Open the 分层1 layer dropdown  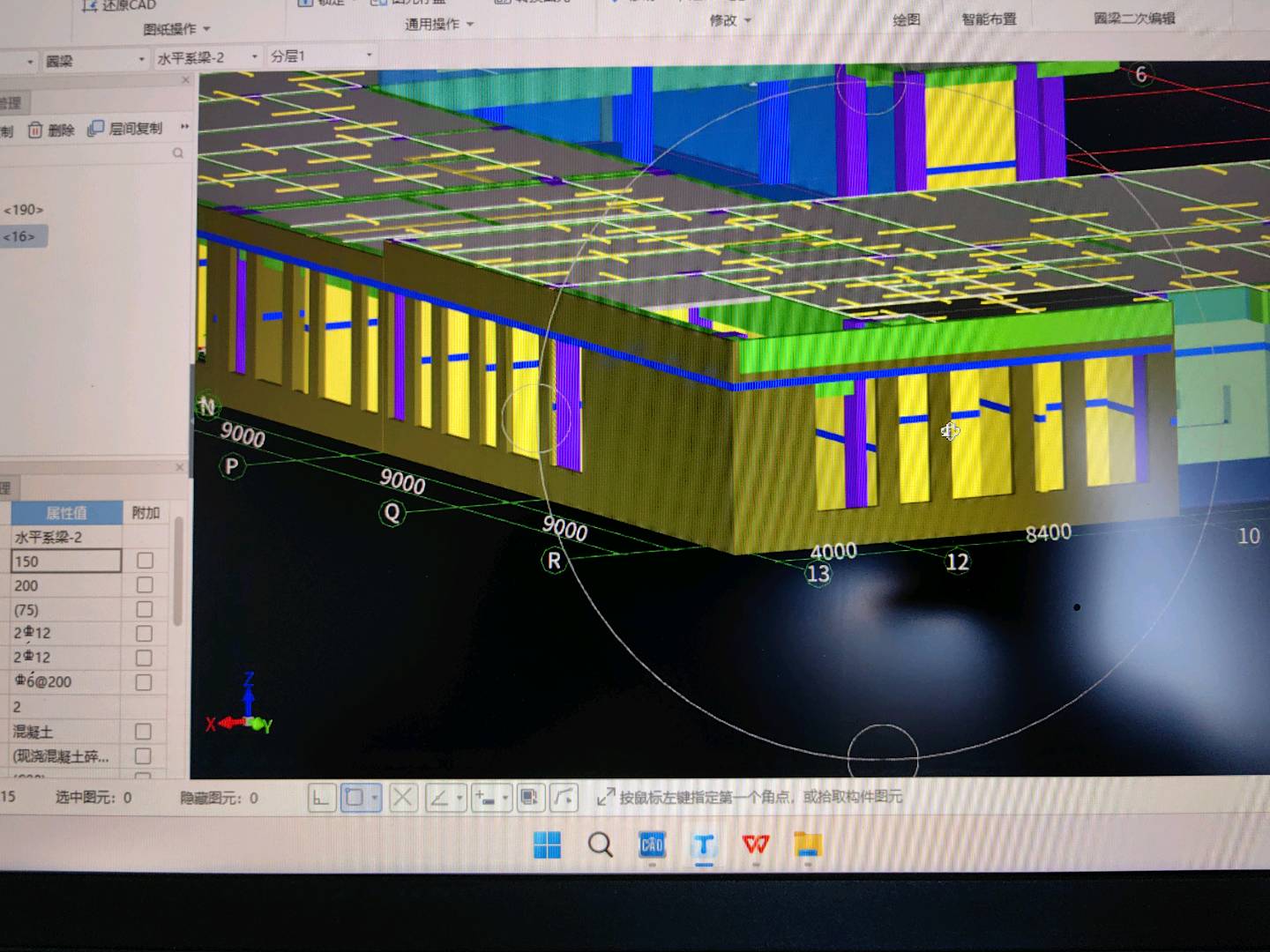[322, 56]
